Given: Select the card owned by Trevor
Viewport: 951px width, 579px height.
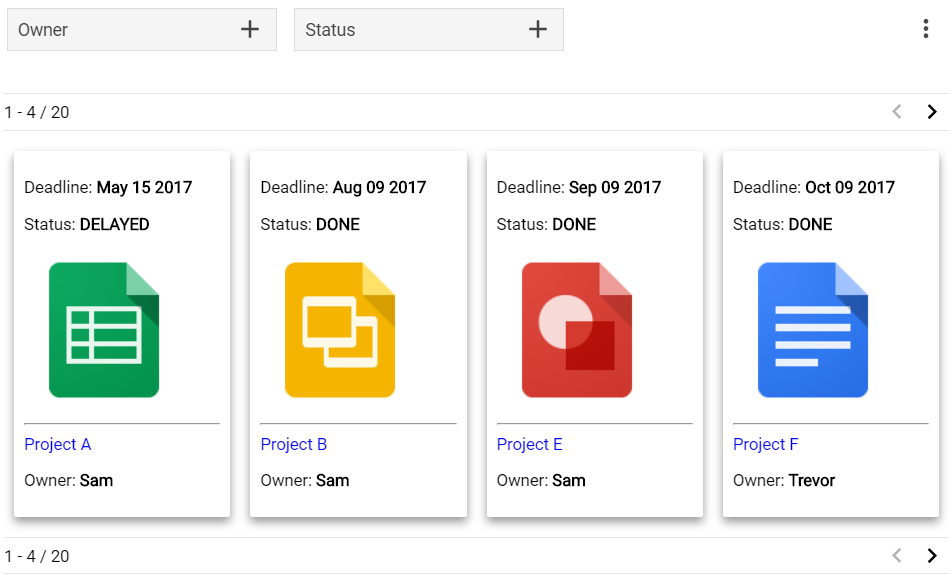Looking at the screenshot, I should click(x=831, y=334).
